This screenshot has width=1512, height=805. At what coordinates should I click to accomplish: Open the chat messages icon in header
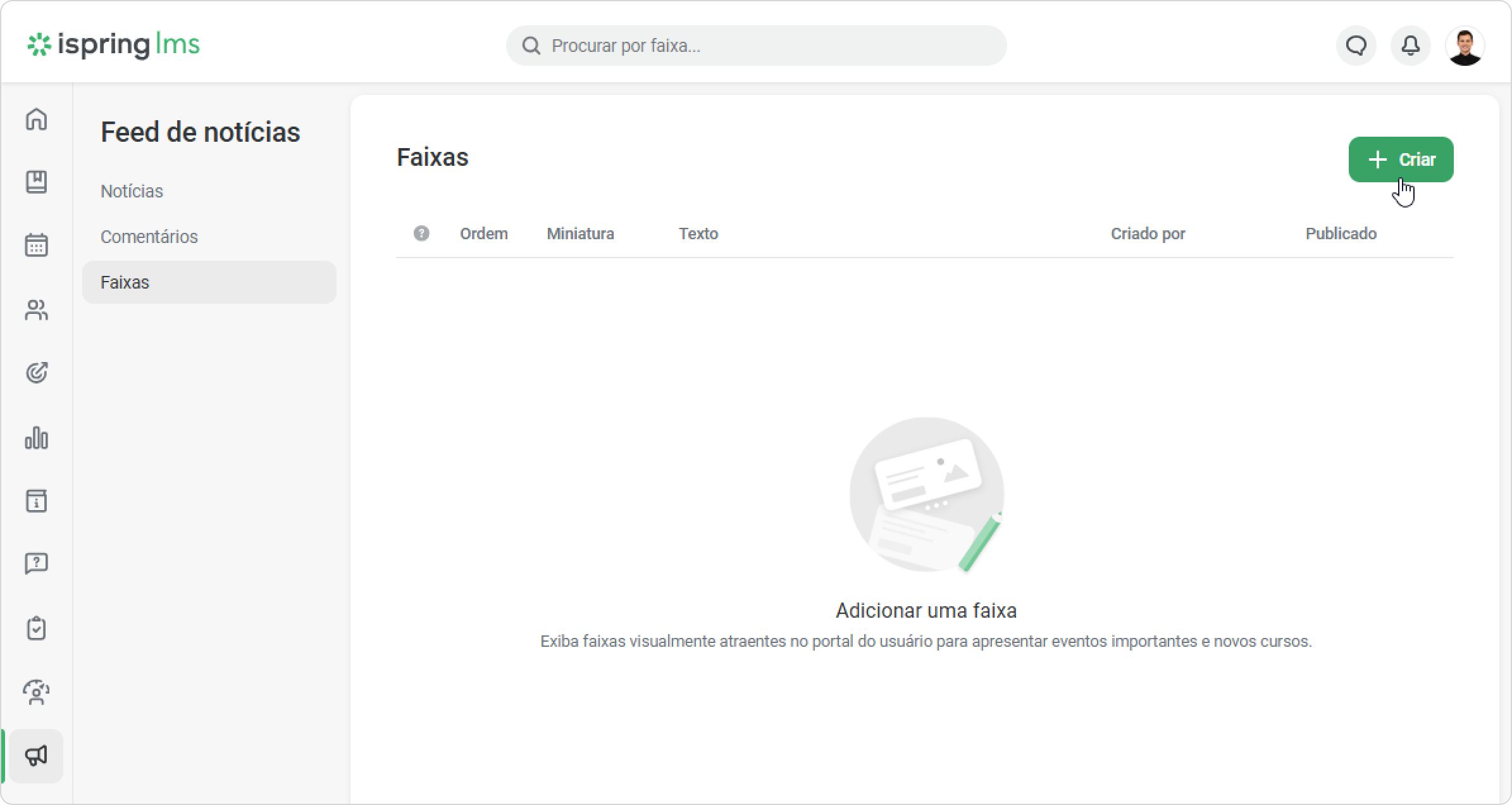pyautogui.click(x=1356, y=46)
